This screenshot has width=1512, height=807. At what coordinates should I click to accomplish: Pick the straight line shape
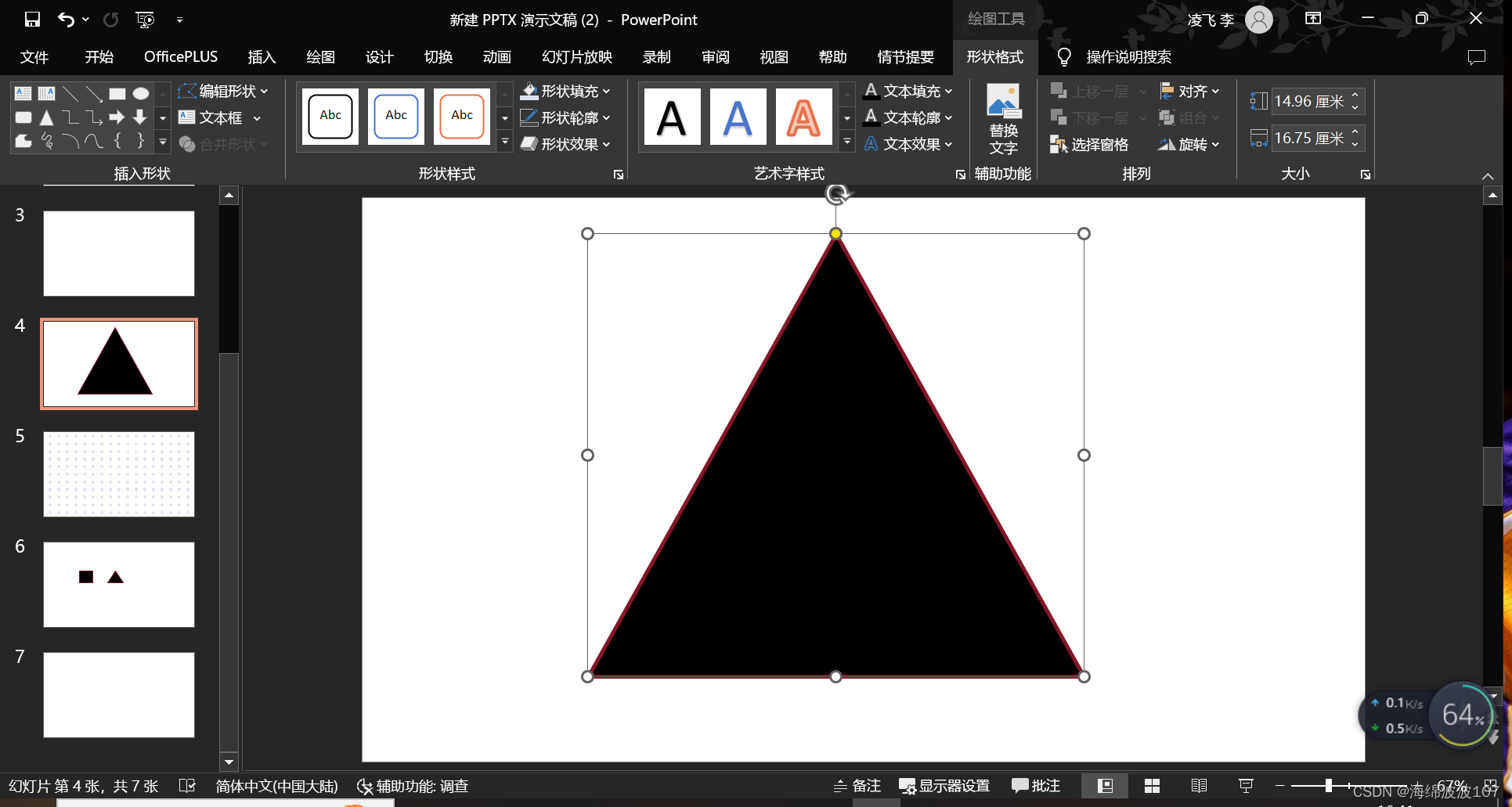click(x=70, y=94)
